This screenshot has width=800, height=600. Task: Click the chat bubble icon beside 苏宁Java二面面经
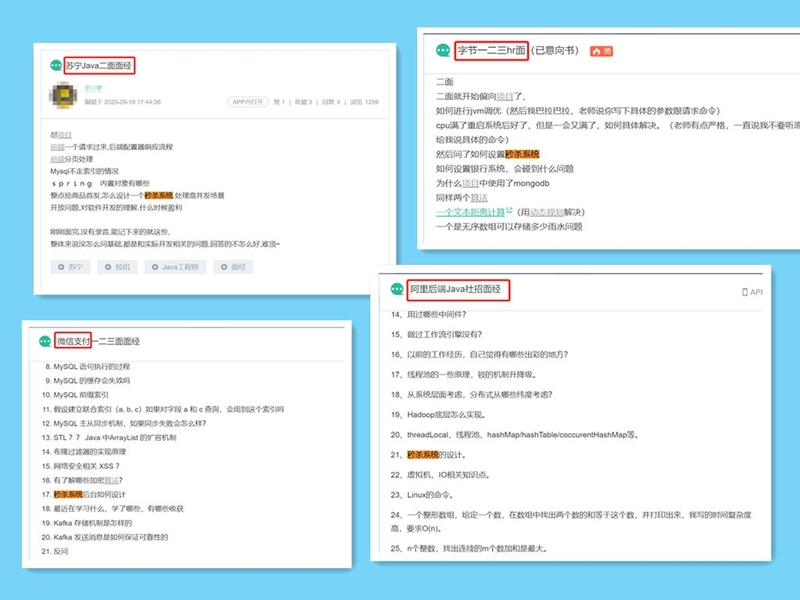click(56, 65)
